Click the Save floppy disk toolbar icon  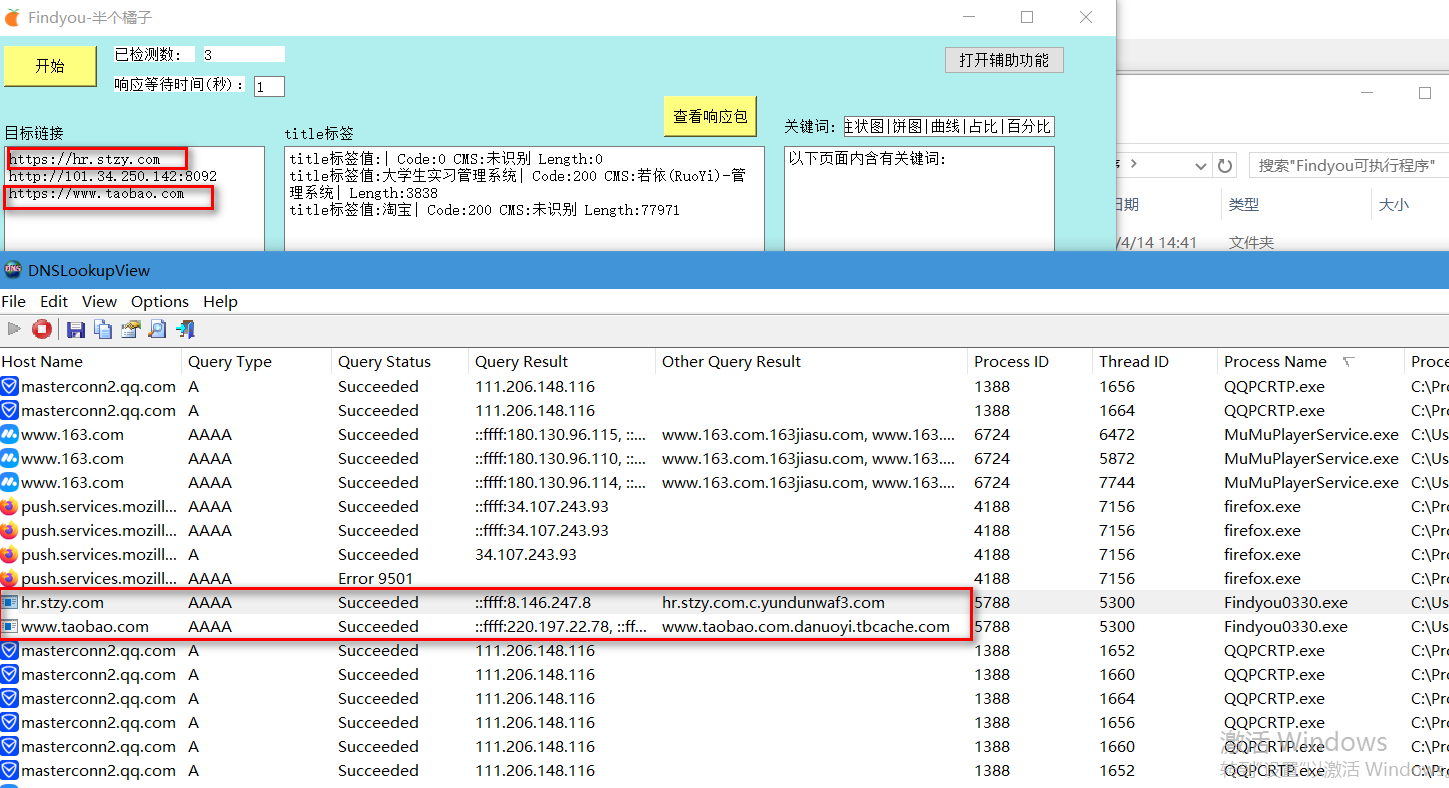tap(75, 328)
